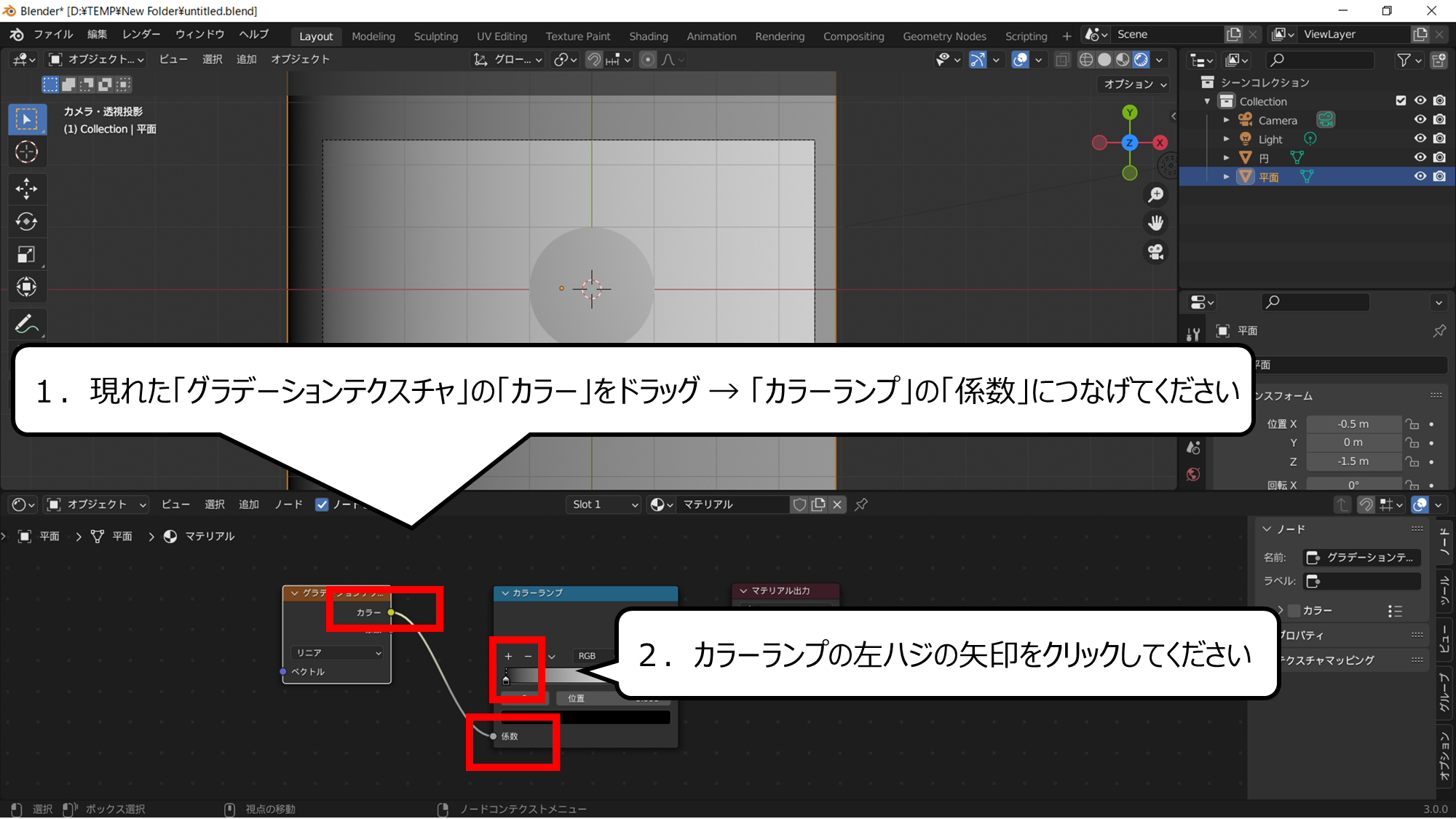Switch to the Shading workspace tab

coord(648,36)
